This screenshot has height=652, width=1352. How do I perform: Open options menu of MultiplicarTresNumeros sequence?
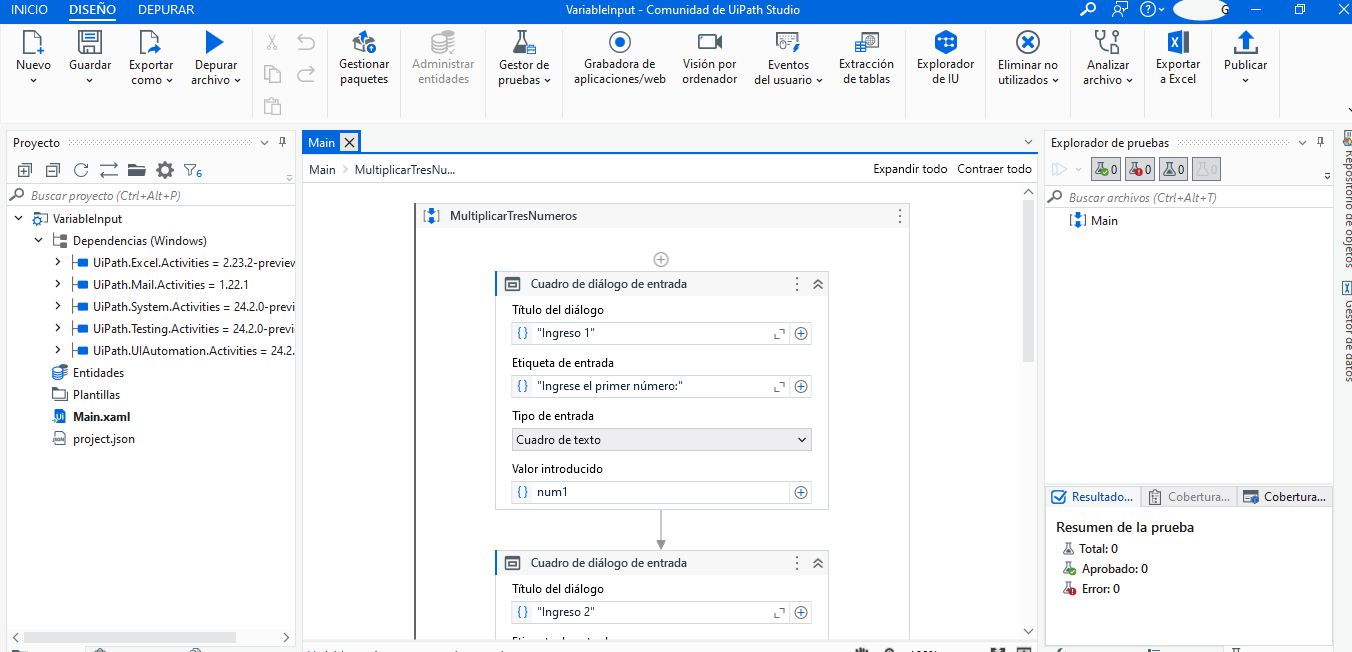click(x=899, y=216)
